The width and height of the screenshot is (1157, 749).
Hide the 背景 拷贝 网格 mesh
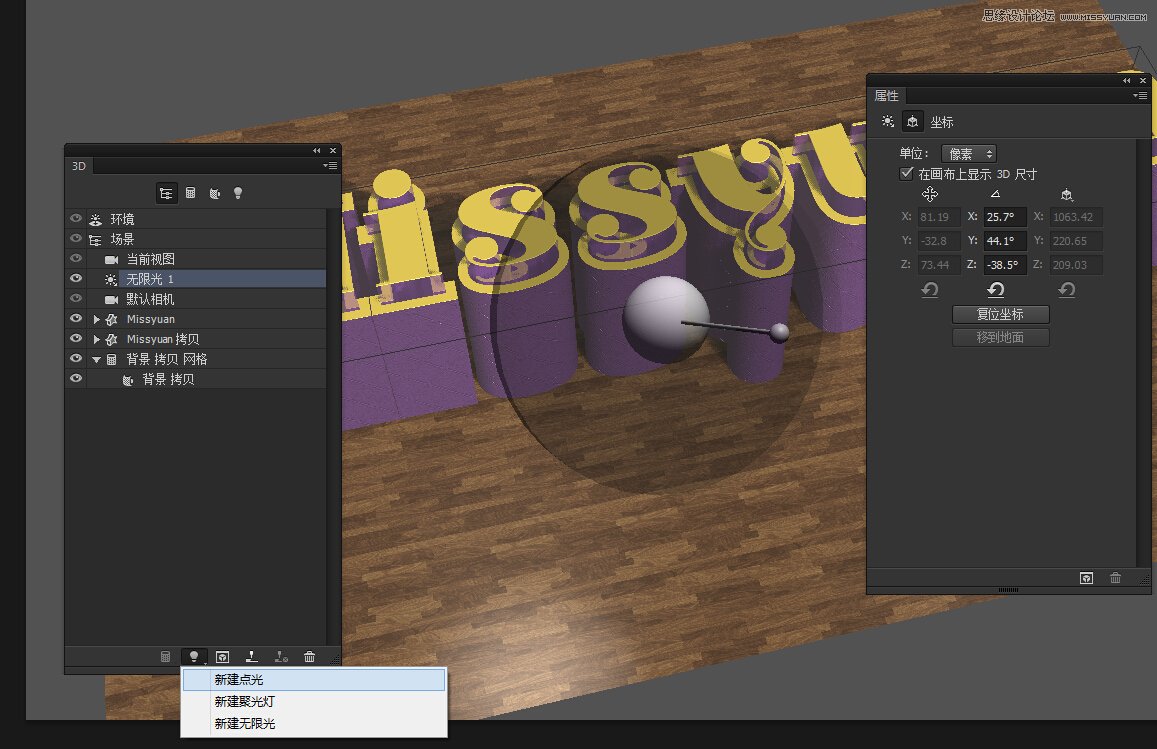click(74, 358)
